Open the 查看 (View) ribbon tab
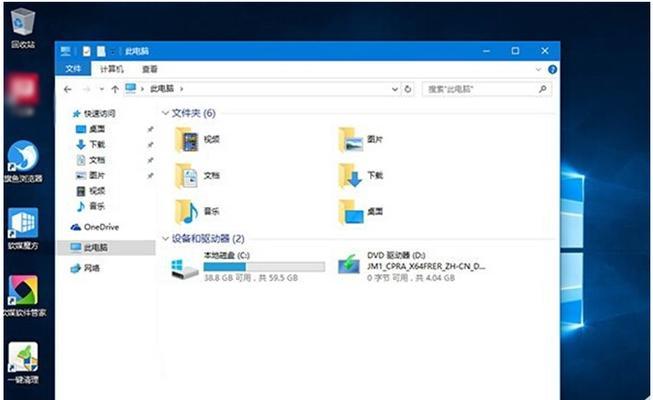Image resolution: width=653 pixels, height=400 pixels. (x=150, y=69)
